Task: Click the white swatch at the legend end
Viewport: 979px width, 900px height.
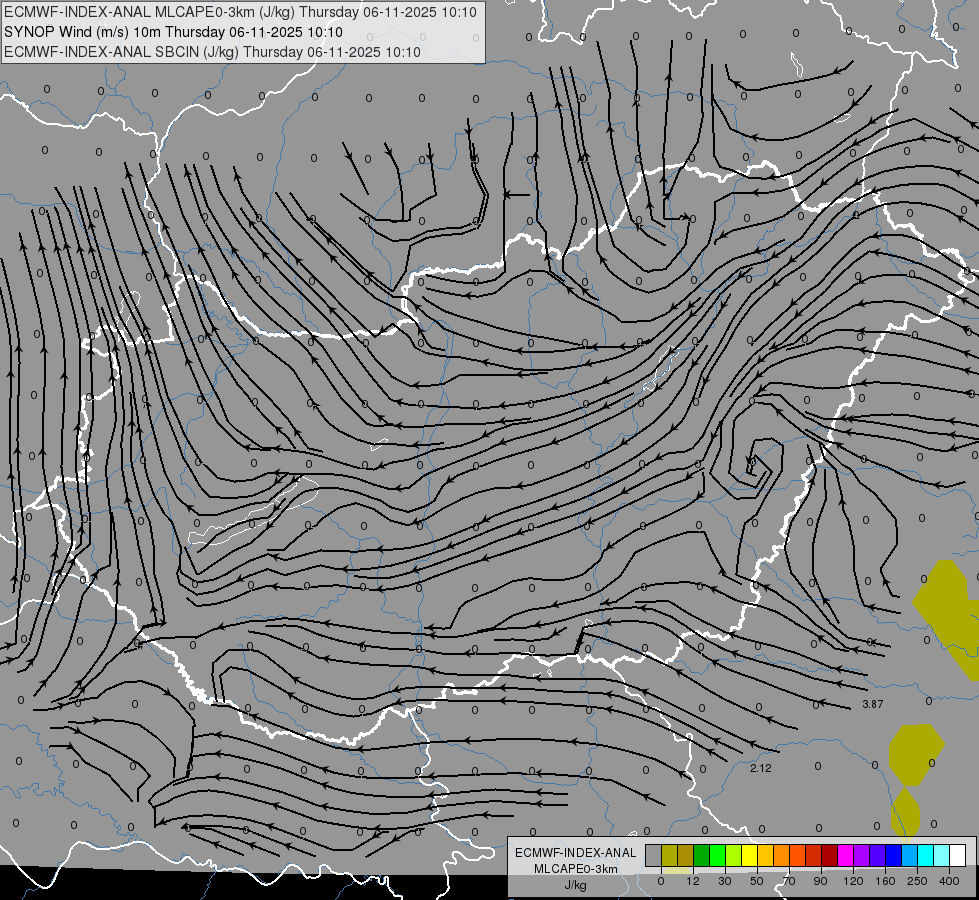Action: (957, 855)
